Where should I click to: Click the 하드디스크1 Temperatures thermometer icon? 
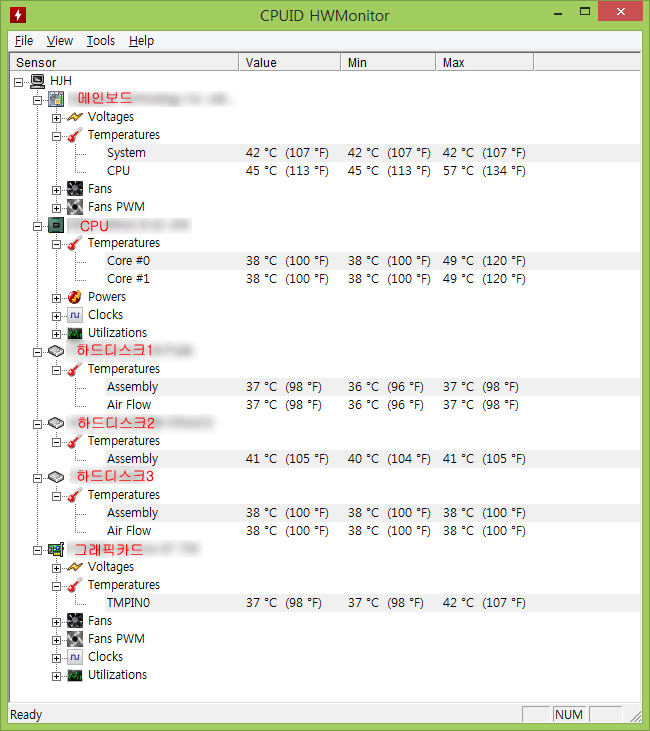pos(75,369)
